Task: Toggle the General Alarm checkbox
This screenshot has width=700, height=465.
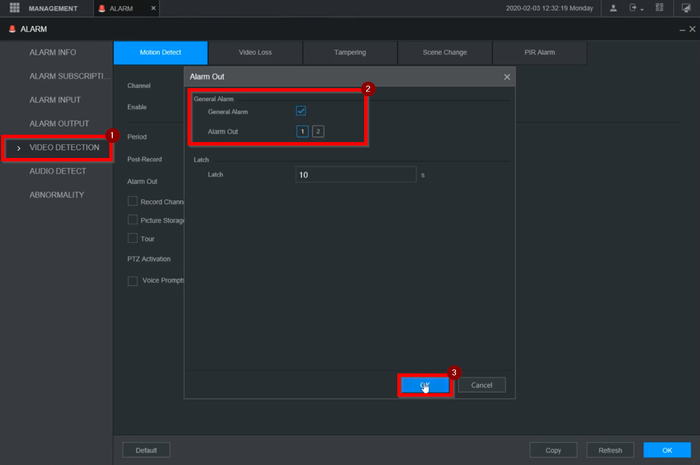Action: coord(301,111)
